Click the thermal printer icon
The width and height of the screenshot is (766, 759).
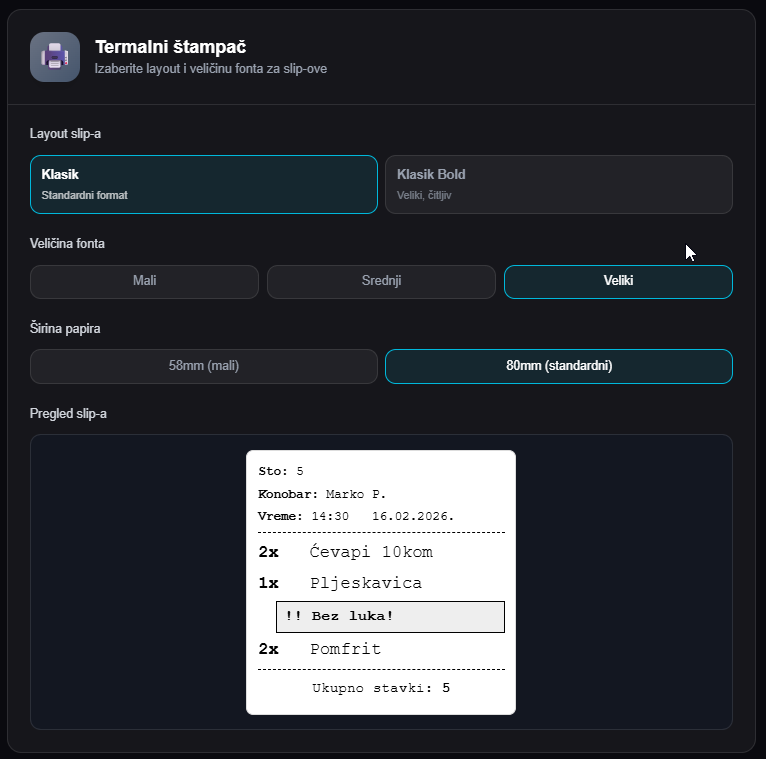(x=55, y=57)
